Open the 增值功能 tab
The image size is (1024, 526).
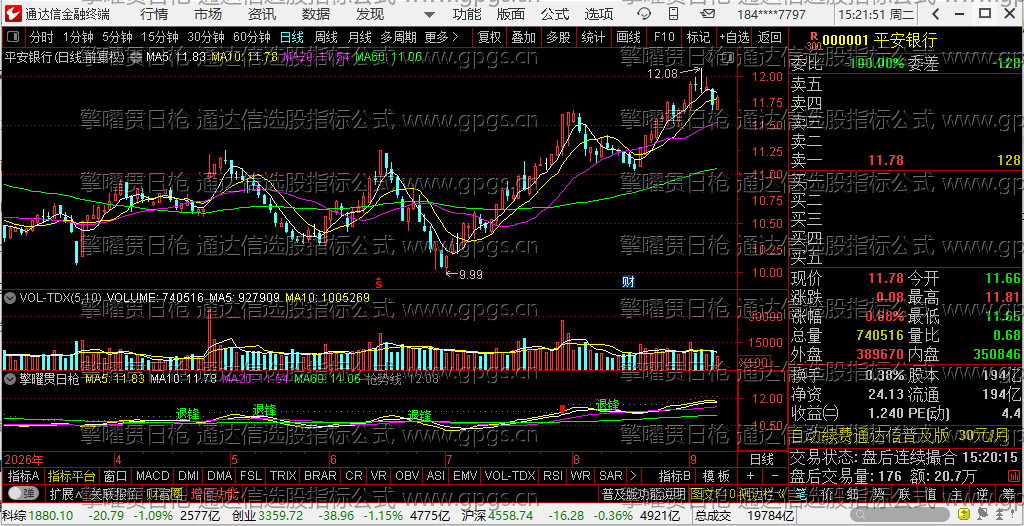pos(214,494)
